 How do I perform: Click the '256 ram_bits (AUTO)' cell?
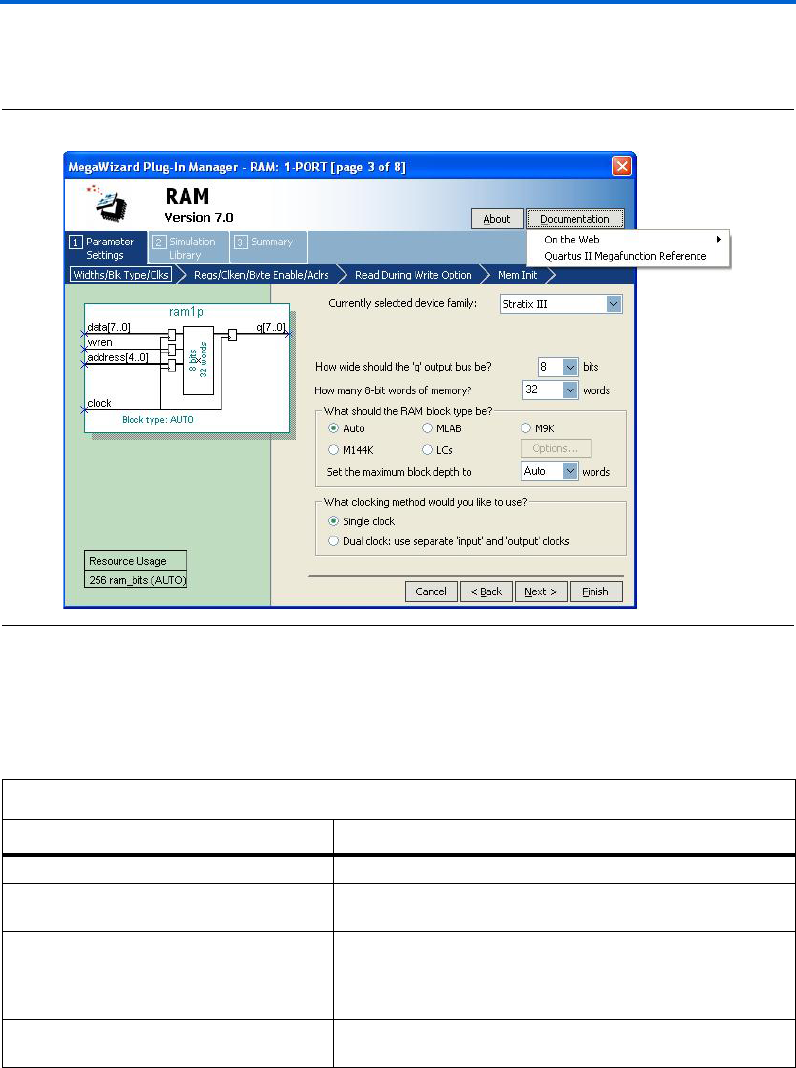136,580
